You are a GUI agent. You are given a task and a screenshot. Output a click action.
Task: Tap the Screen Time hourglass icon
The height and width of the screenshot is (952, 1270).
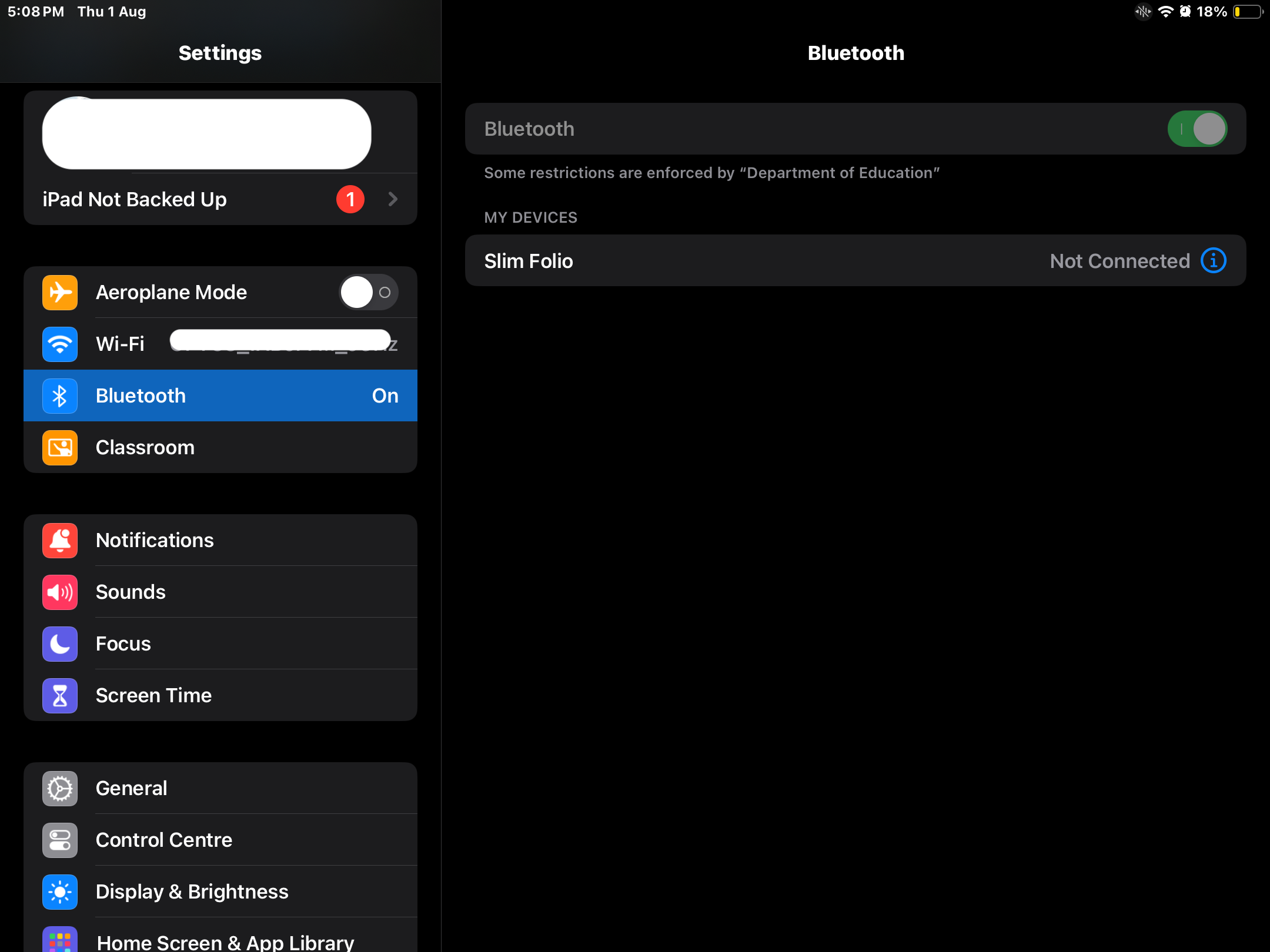click(60, 696)
